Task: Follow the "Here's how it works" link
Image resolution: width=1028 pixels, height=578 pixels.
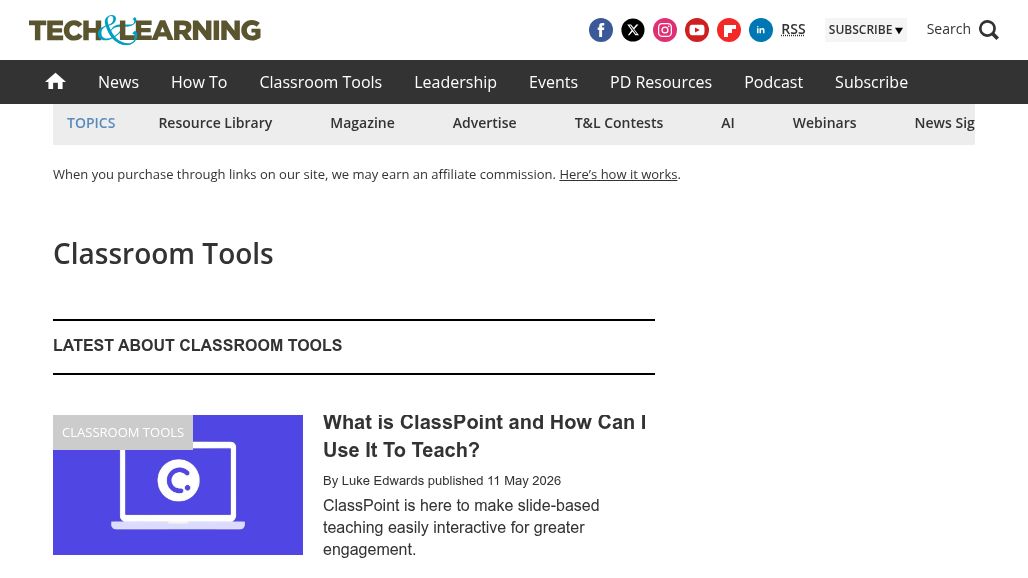Action: click(x=618, y=174)
